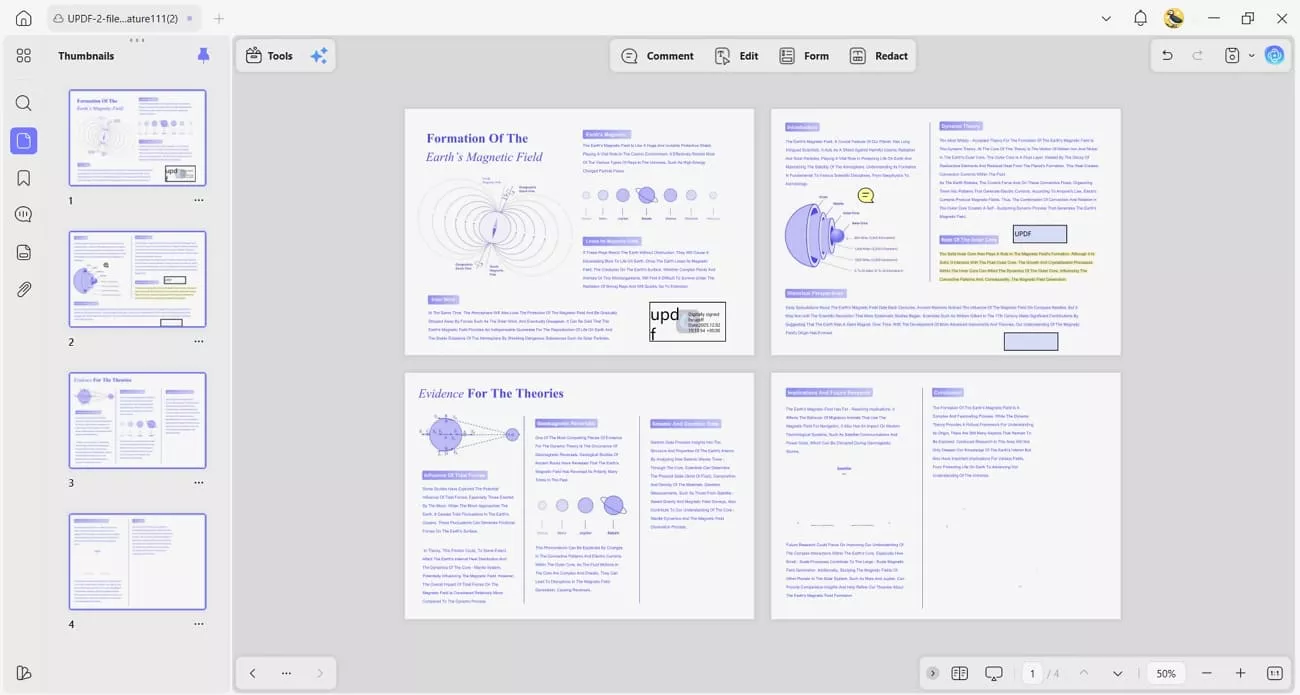Open the Redact tab
The width and height of the screenshot is (1300, 695).
(879, 55)
